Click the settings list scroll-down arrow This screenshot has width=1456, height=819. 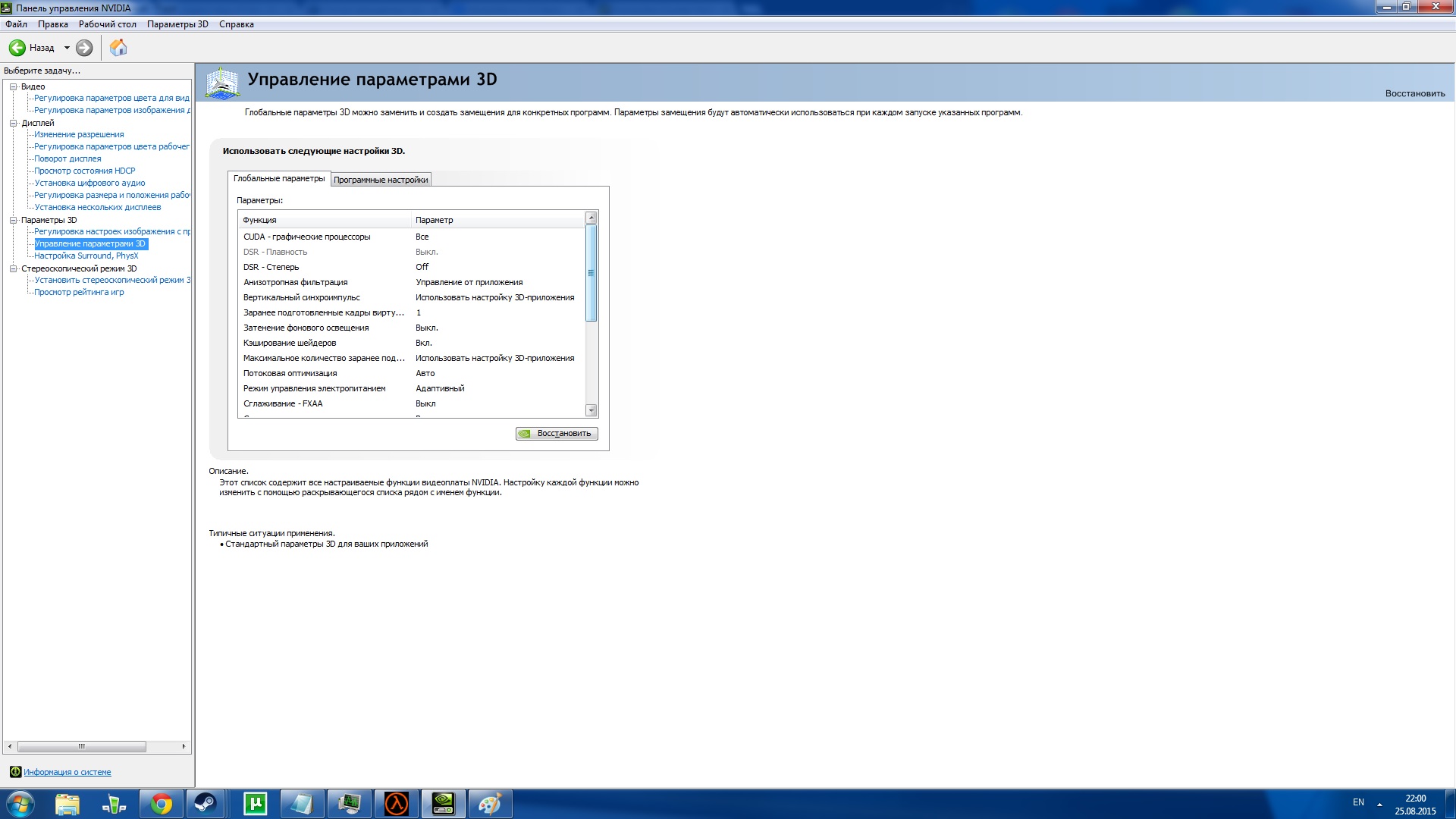click(591, 410)
